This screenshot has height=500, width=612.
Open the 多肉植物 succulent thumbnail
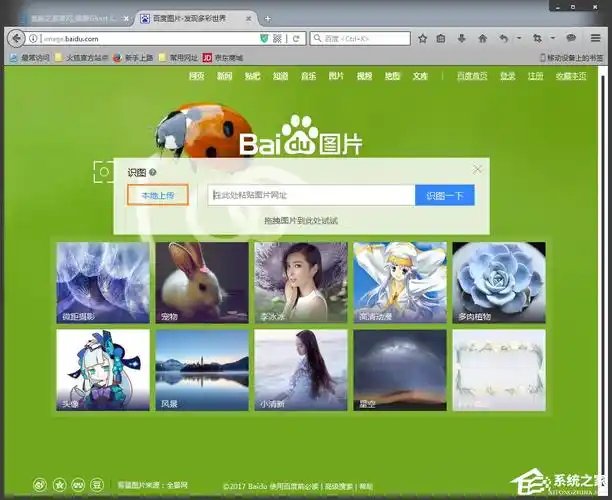(499, 282)
